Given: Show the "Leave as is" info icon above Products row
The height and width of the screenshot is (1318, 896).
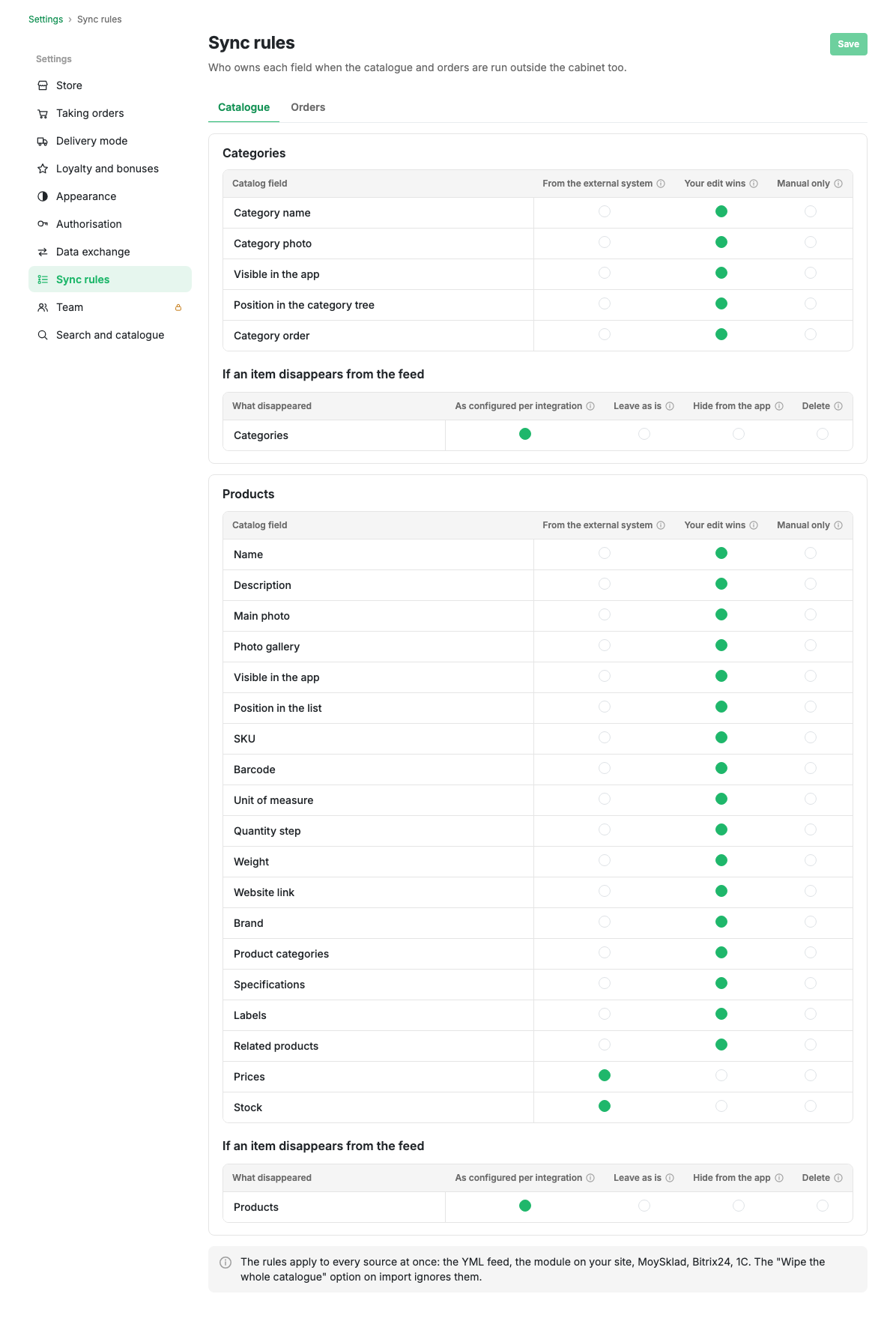Looking at the screenshot, I should point(670,1178).
